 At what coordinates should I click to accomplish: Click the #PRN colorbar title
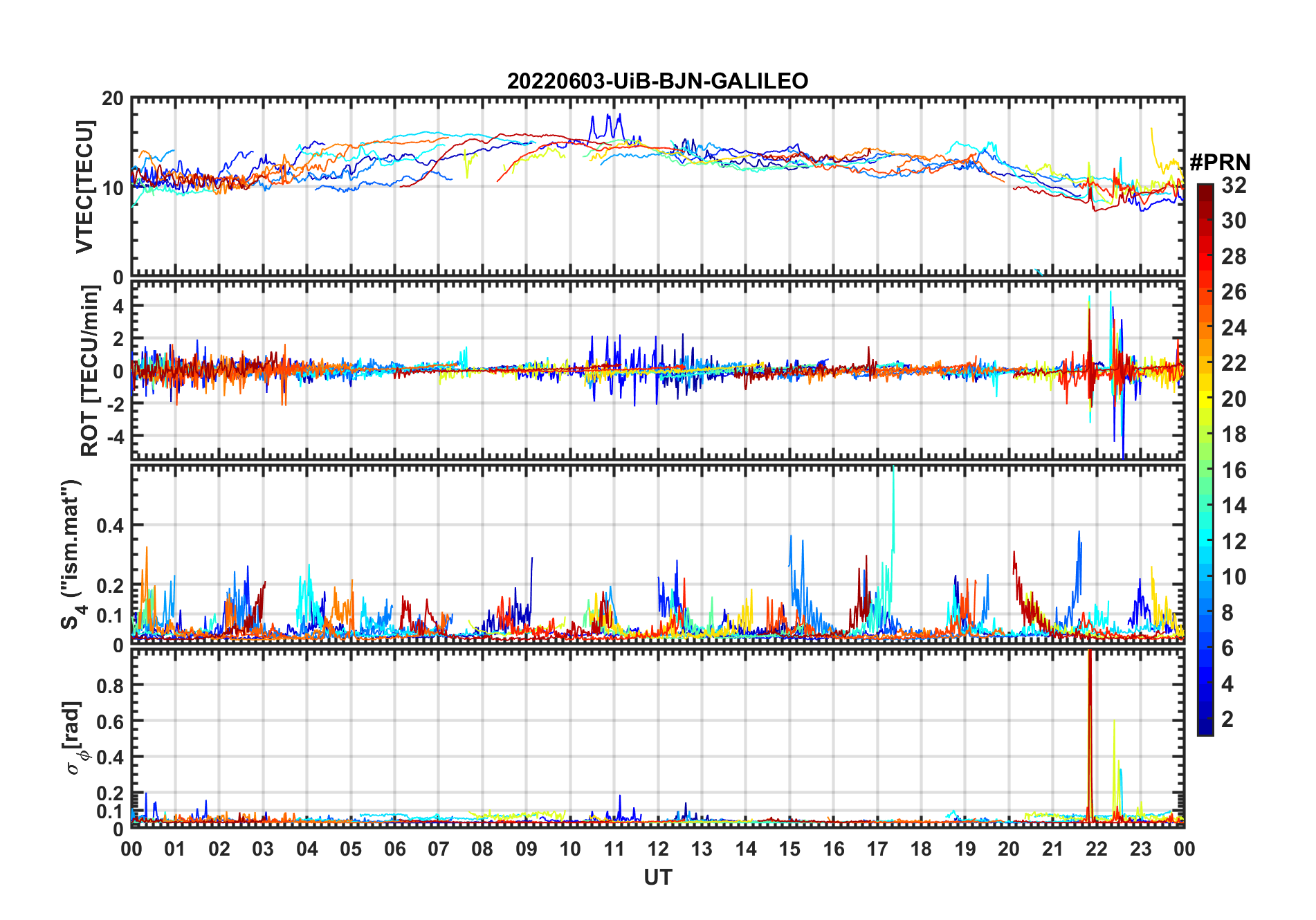(x=1221, y=163)
